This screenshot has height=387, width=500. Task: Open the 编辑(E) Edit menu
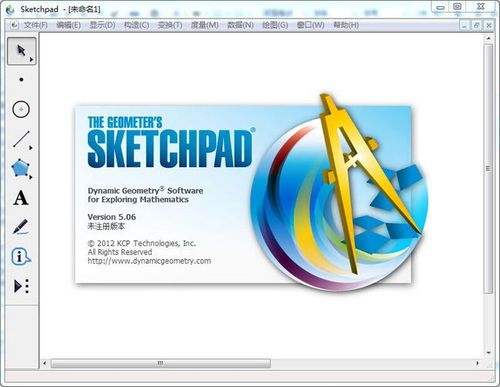pyautogui.click(x=68, y=25)
